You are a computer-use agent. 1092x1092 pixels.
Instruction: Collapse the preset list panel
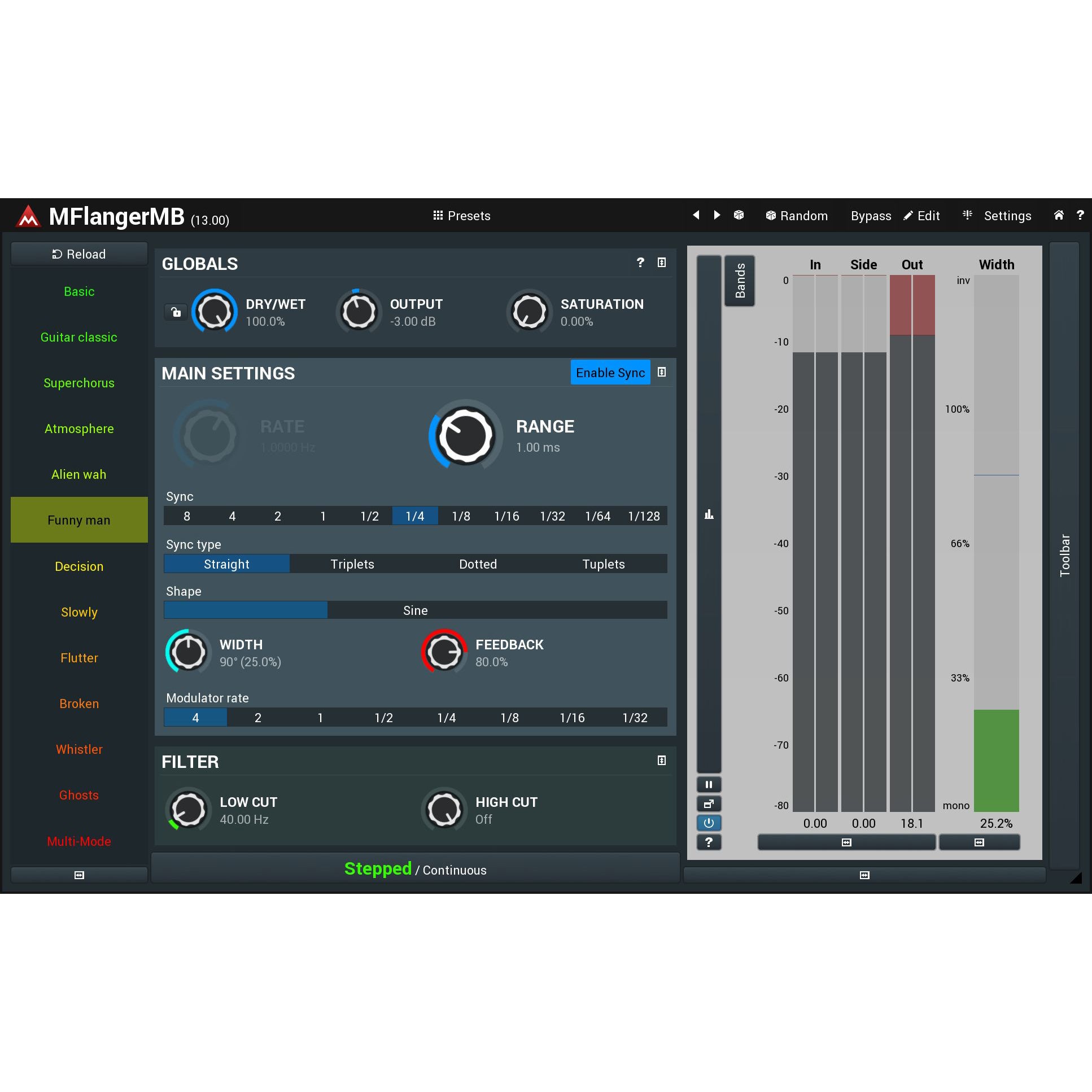click(79, 875)
